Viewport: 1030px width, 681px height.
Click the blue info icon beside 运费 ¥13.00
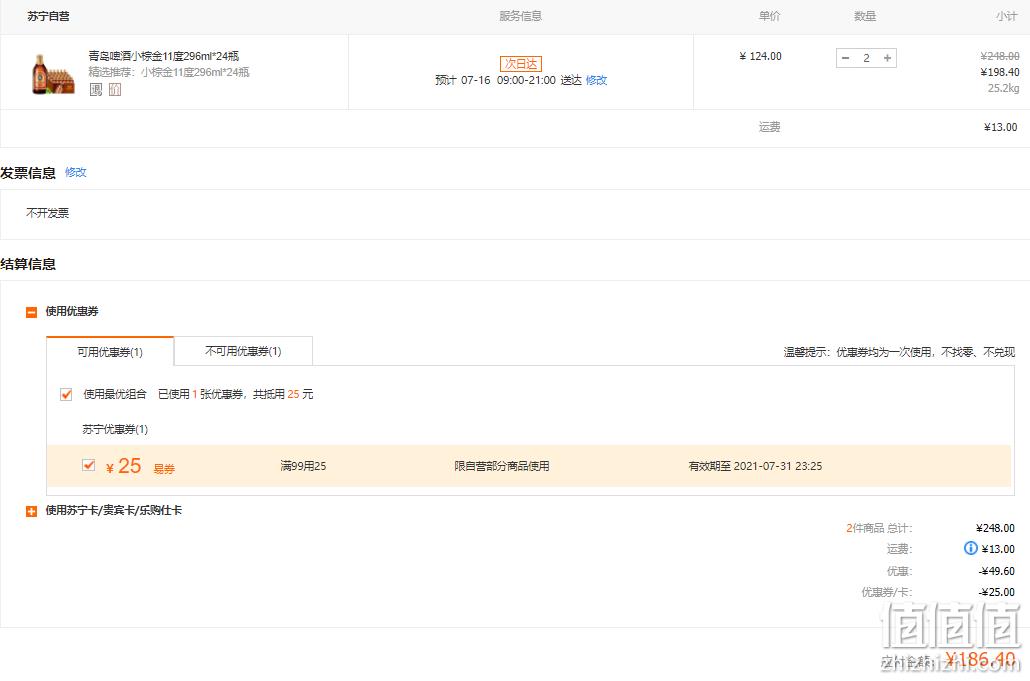970,548
